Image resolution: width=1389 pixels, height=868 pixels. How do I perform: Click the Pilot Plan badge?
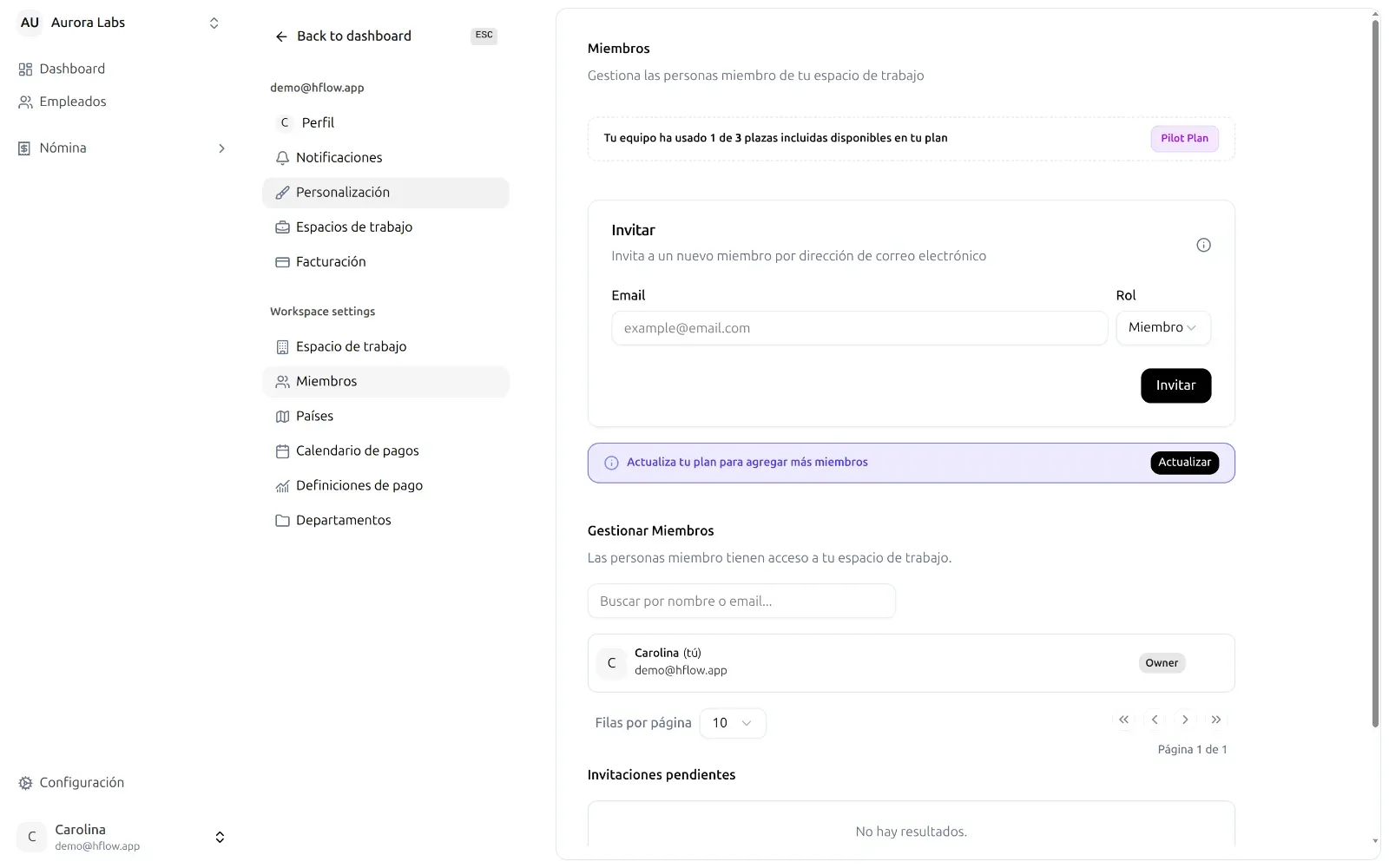[x=1184, y=139]
